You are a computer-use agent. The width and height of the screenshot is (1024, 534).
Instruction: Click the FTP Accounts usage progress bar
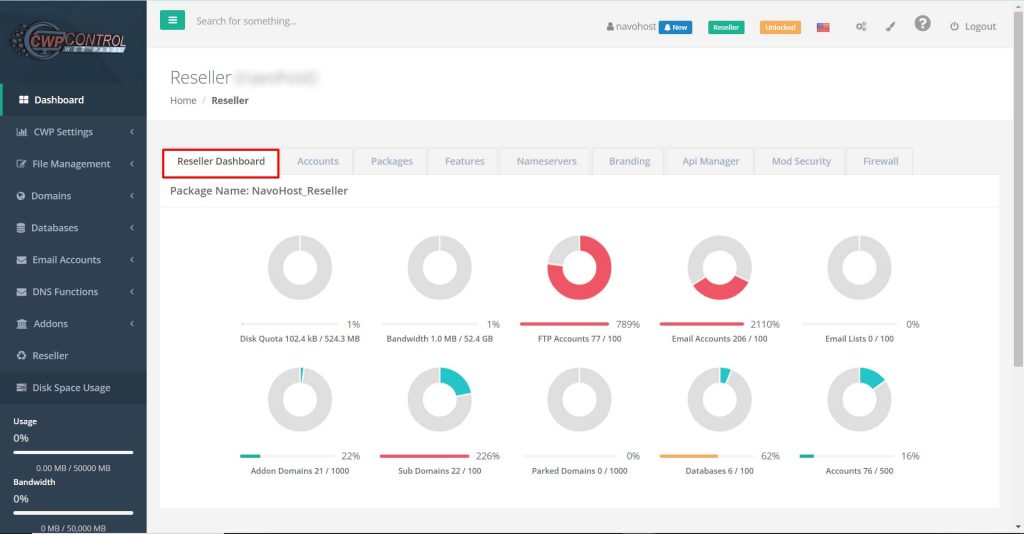[x=565, y=324]
